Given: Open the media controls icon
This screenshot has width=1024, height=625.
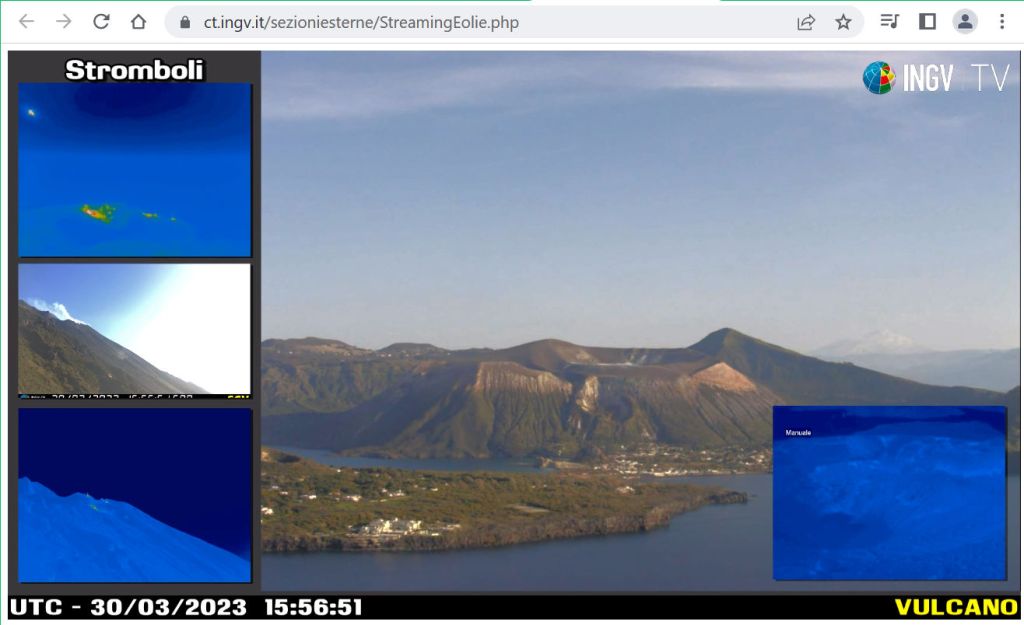Looking at the screenshot, I should pos(889,22).
